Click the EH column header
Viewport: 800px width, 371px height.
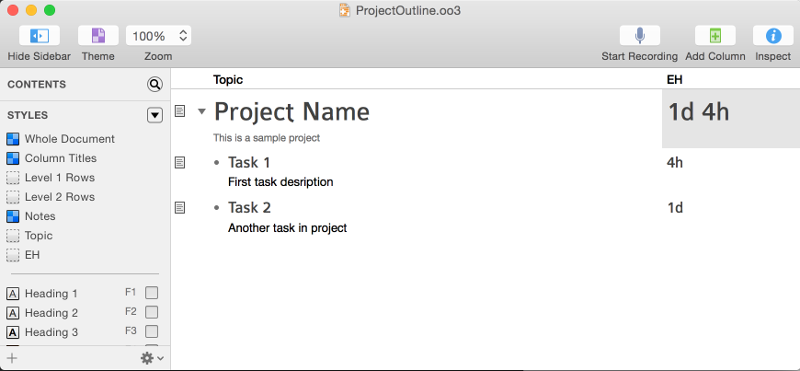674,80
